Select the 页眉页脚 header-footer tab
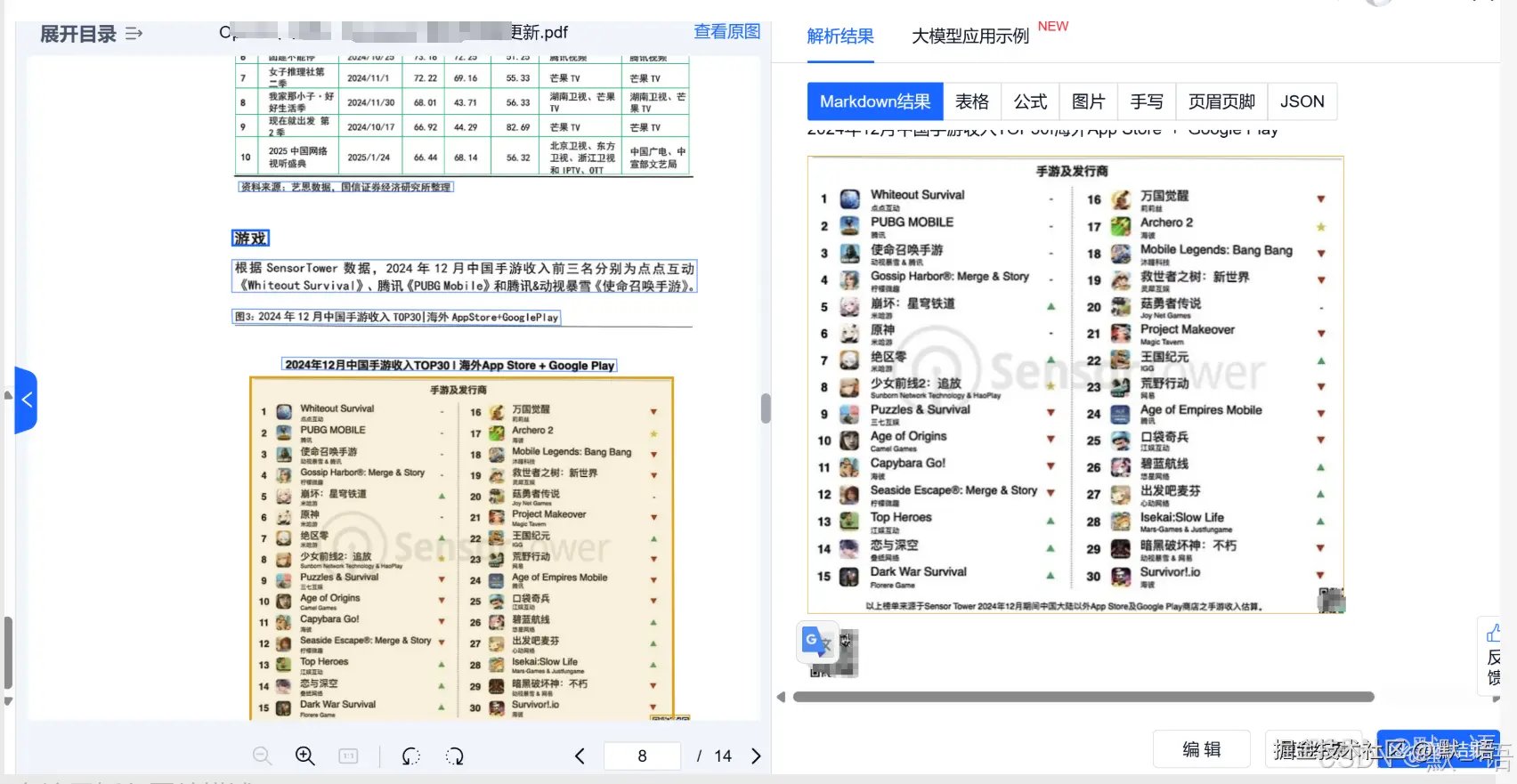This screenshot has width=1517, height=784. (x=1221, y=101)
